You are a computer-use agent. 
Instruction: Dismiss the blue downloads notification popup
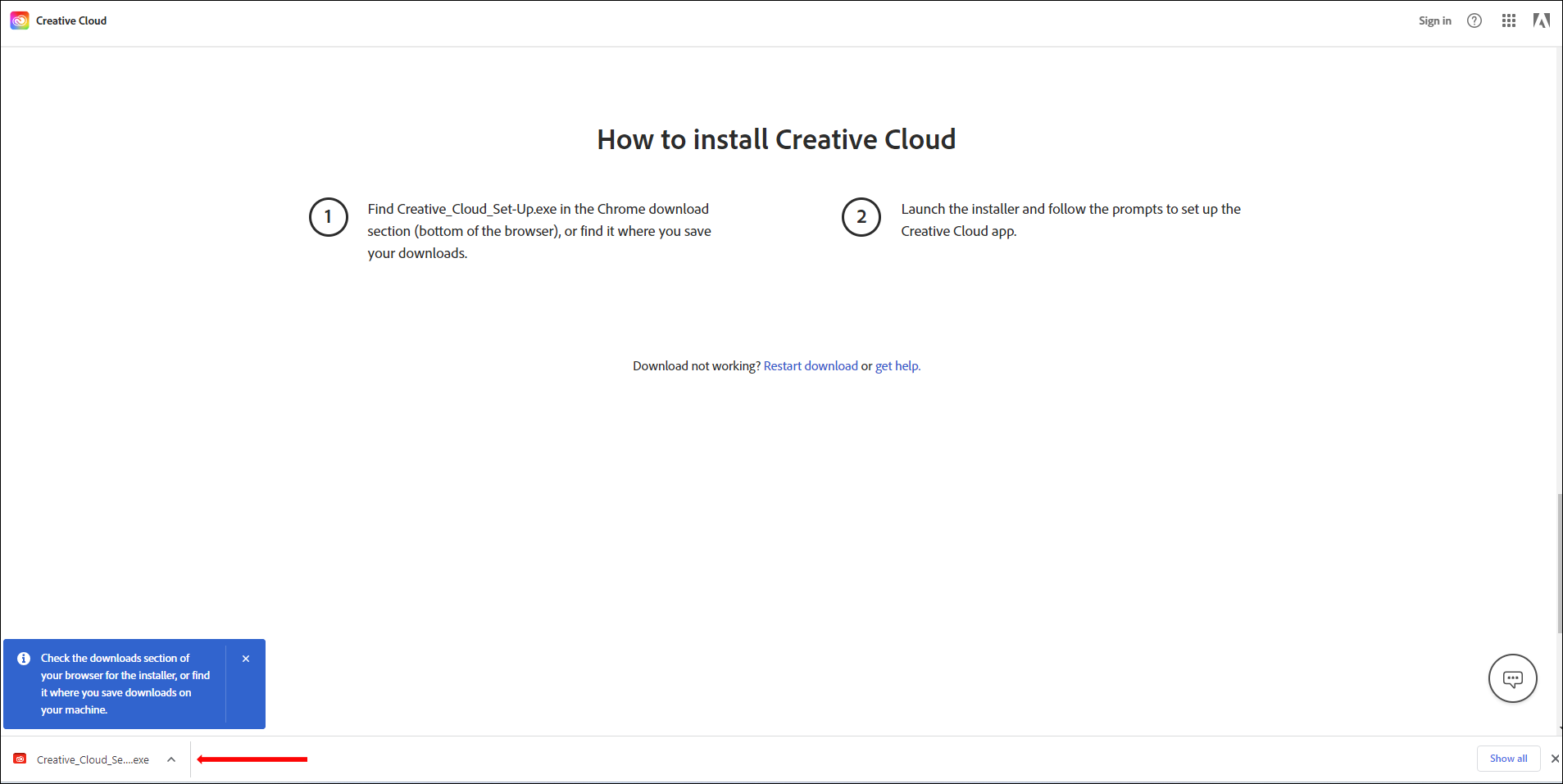point(245,658)
